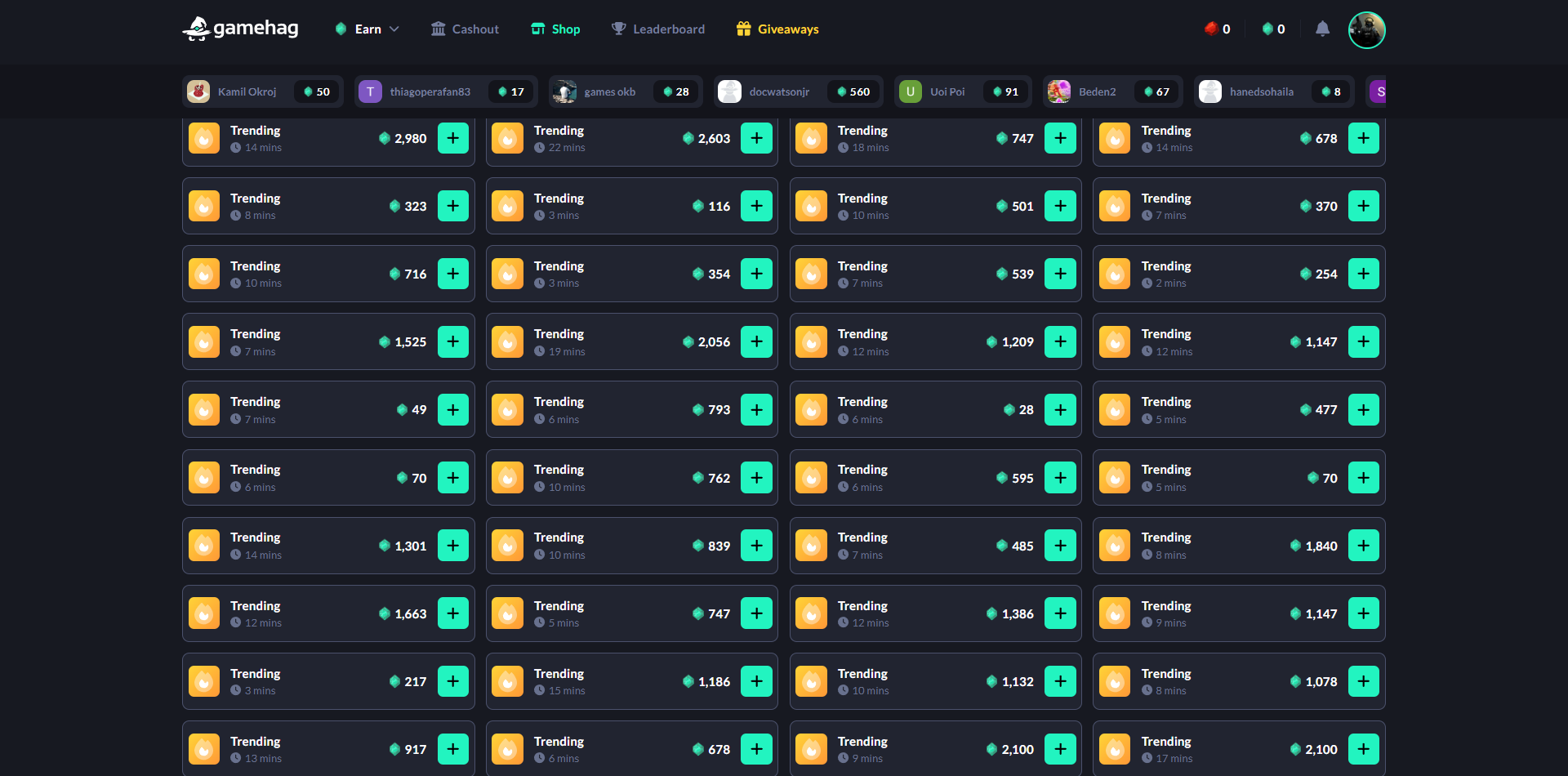Open the Leaderboard page
This screenshot has width=1568, height=776.
pos(658,29)
